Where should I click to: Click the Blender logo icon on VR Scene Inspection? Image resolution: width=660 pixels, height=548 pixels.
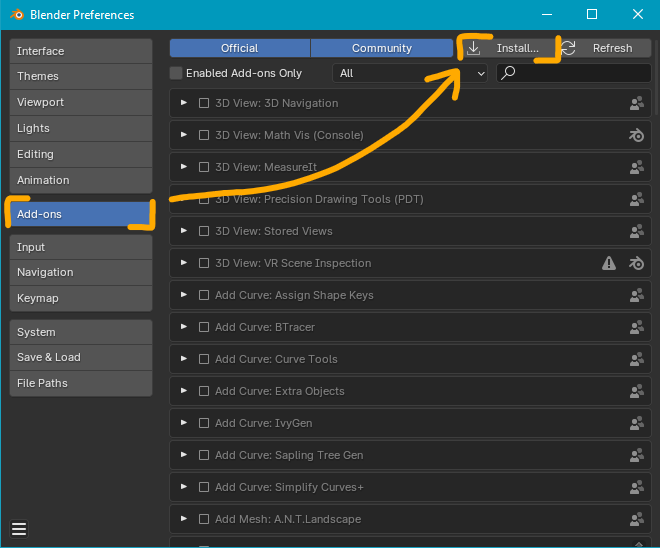[x=636, y=263]
